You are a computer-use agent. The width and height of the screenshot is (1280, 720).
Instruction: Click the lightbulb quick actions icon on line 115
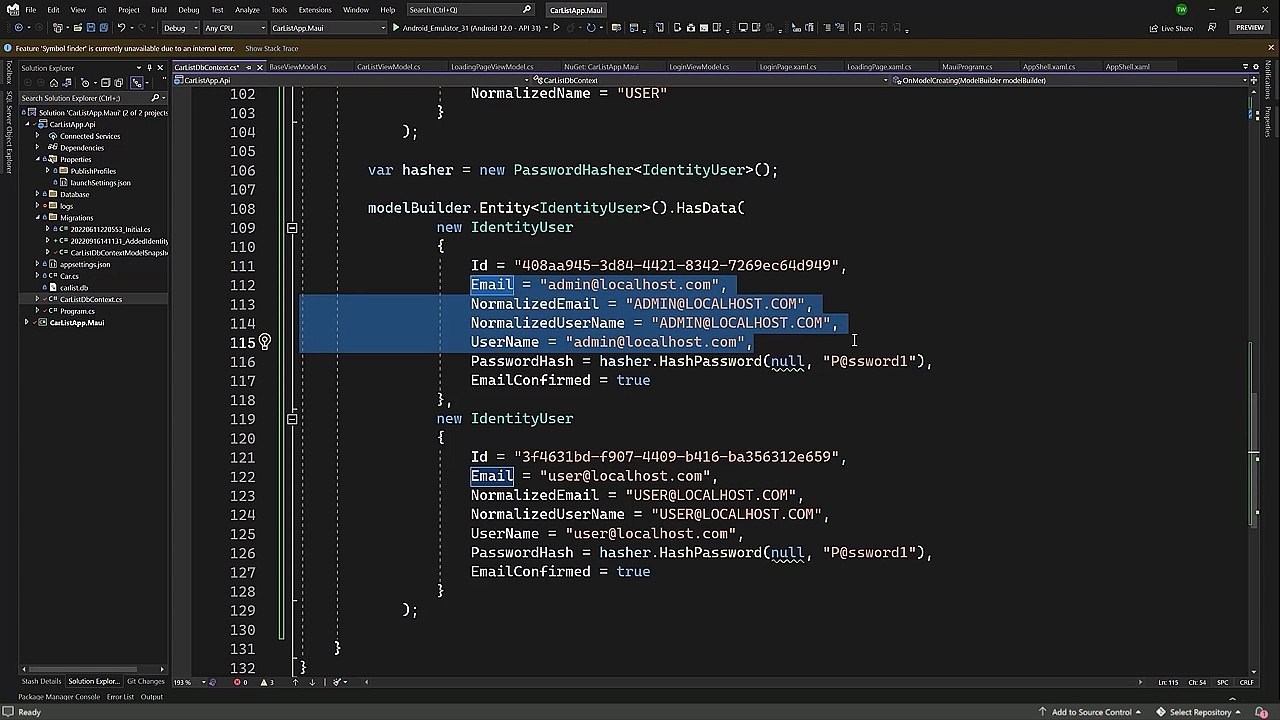coord(264,342)
